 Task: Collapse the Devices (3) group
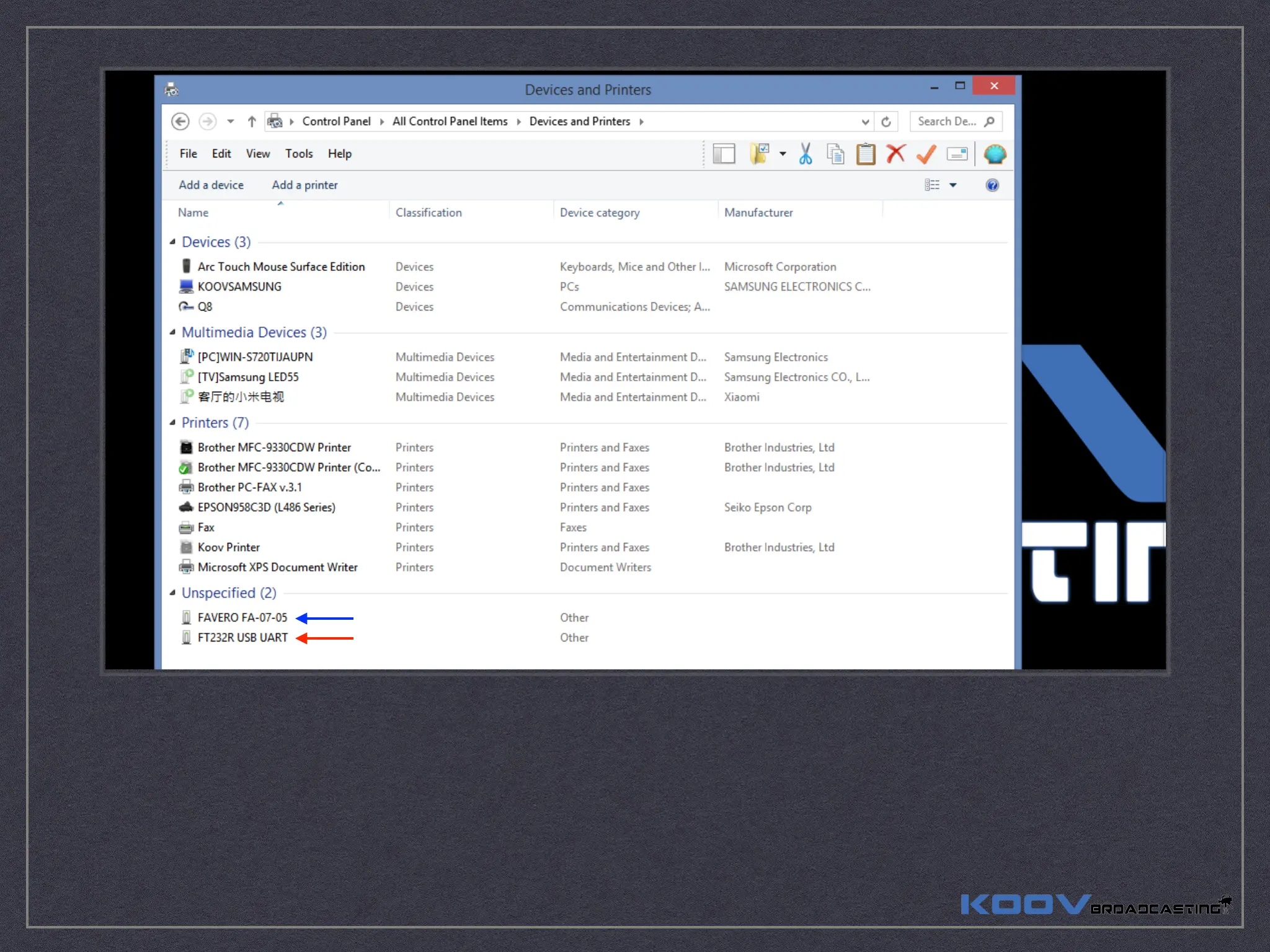(x=173, y=242)
